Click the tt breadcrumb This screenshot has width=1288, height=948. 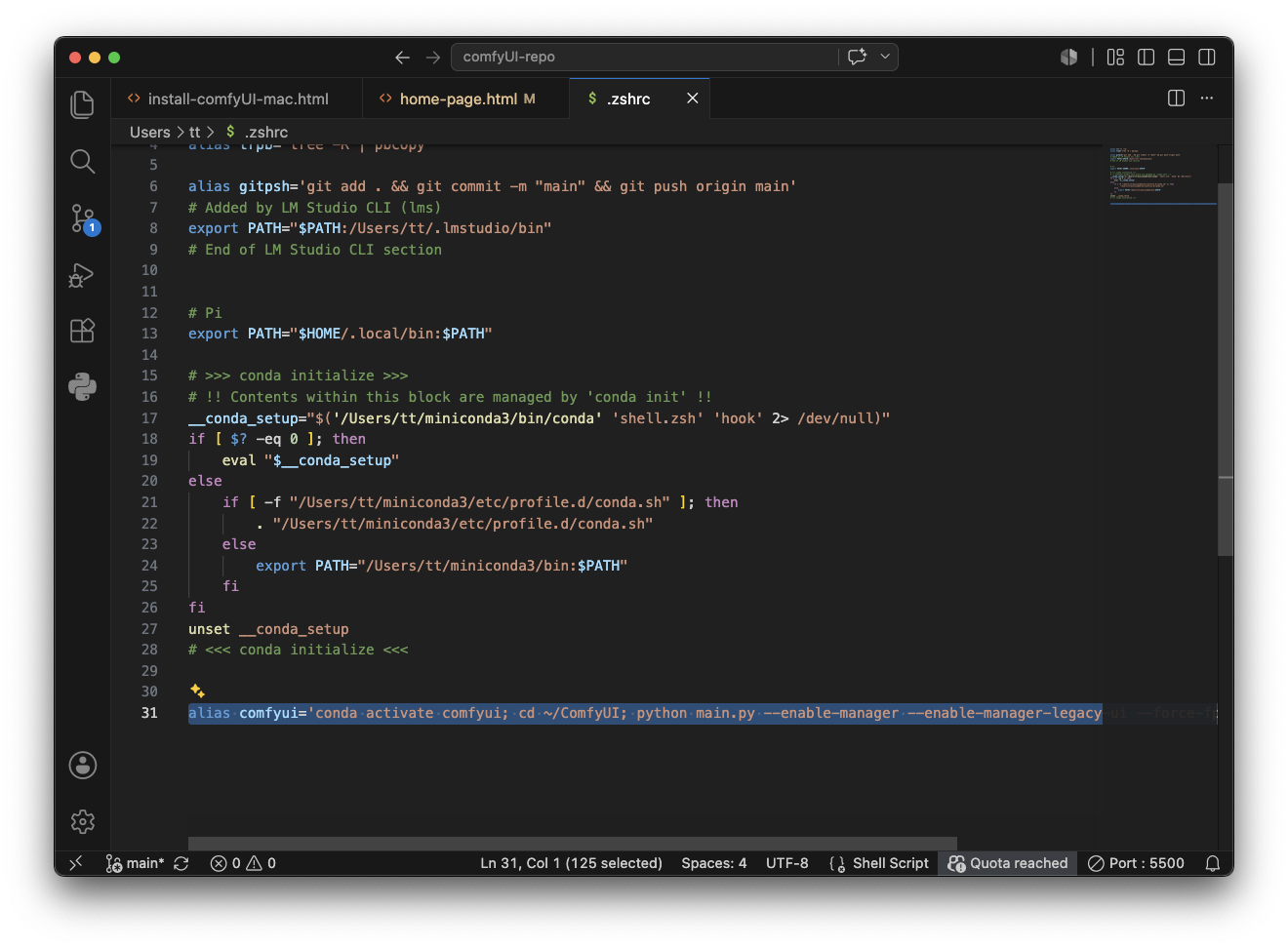coord(195,132)
